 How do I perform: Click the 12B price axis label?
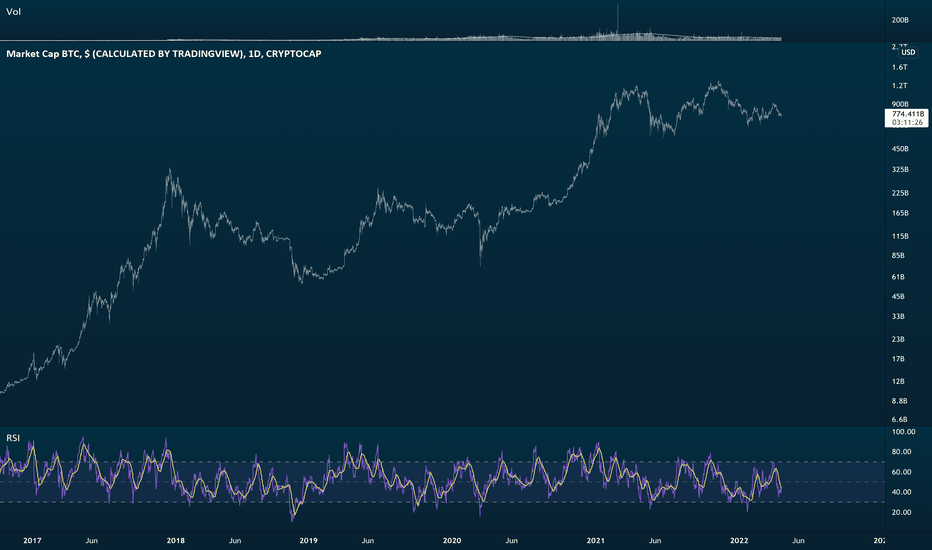898,381
